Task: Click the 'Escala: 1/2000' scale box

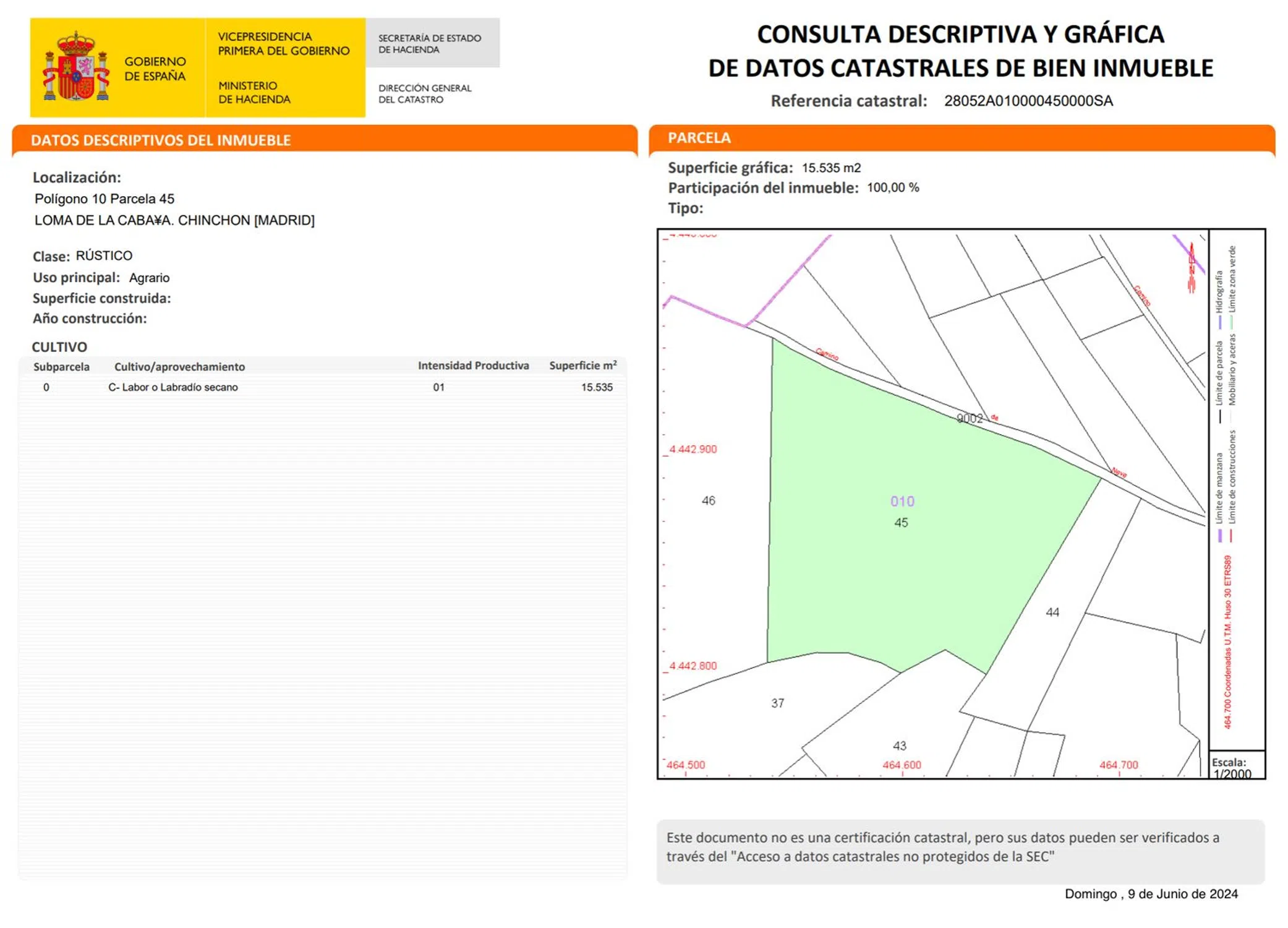Action: click(1237, 765)
